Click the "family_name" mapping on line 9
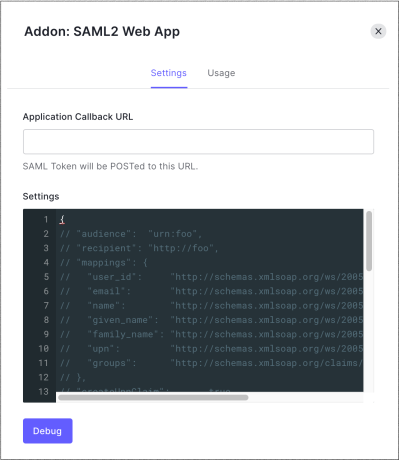The image size is (400, 460). click(x=212, y=334)
